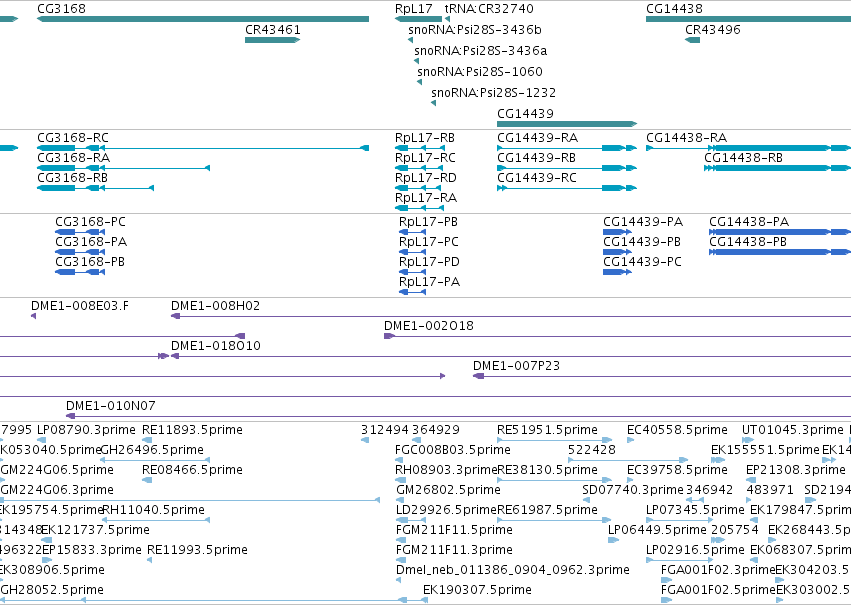Select protein RpL17-PD
This screenshot has width=851, height=605.
412,272
